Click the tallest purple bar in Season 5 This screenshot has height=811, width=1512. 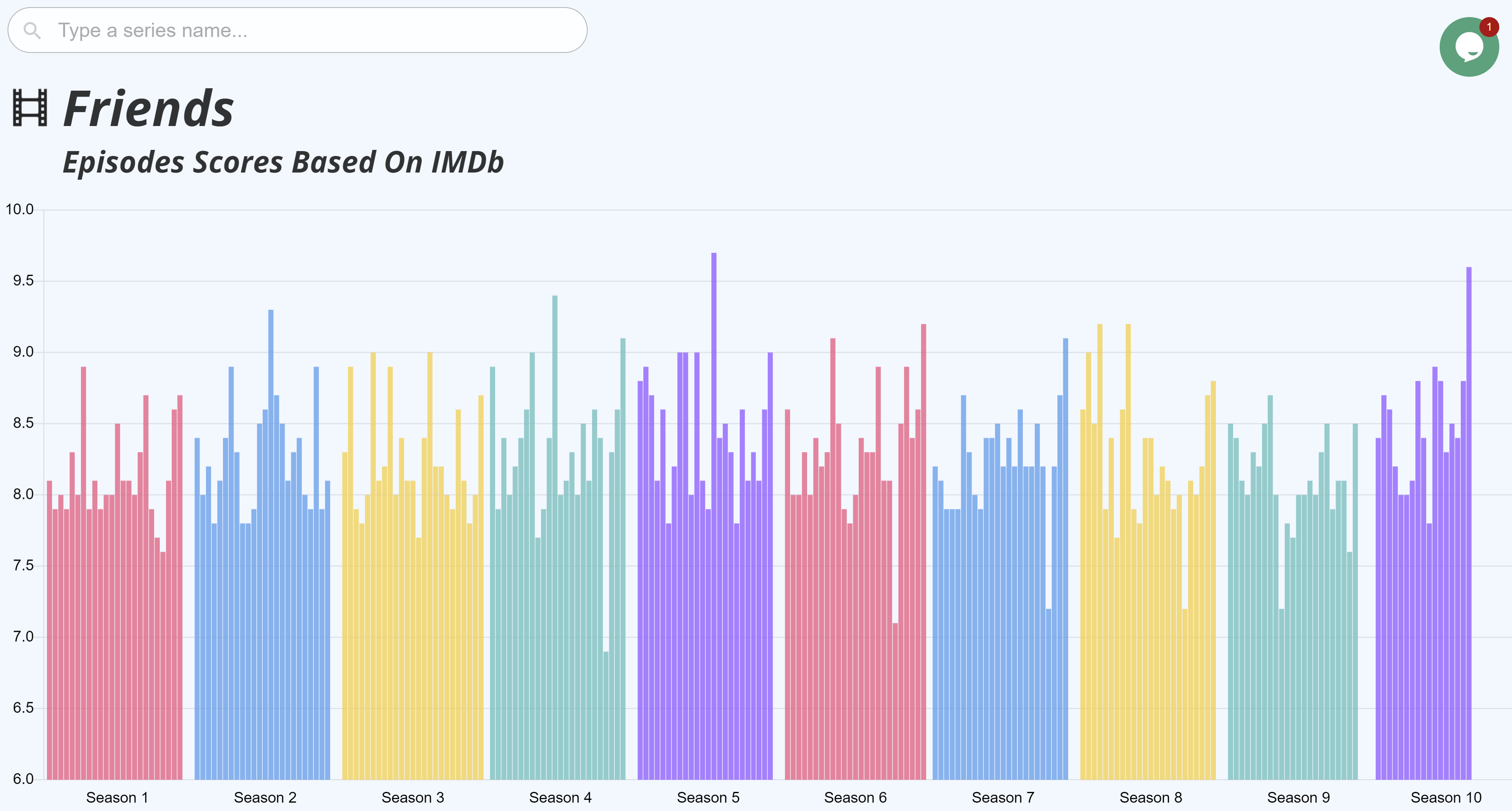(x=714, y=516)
